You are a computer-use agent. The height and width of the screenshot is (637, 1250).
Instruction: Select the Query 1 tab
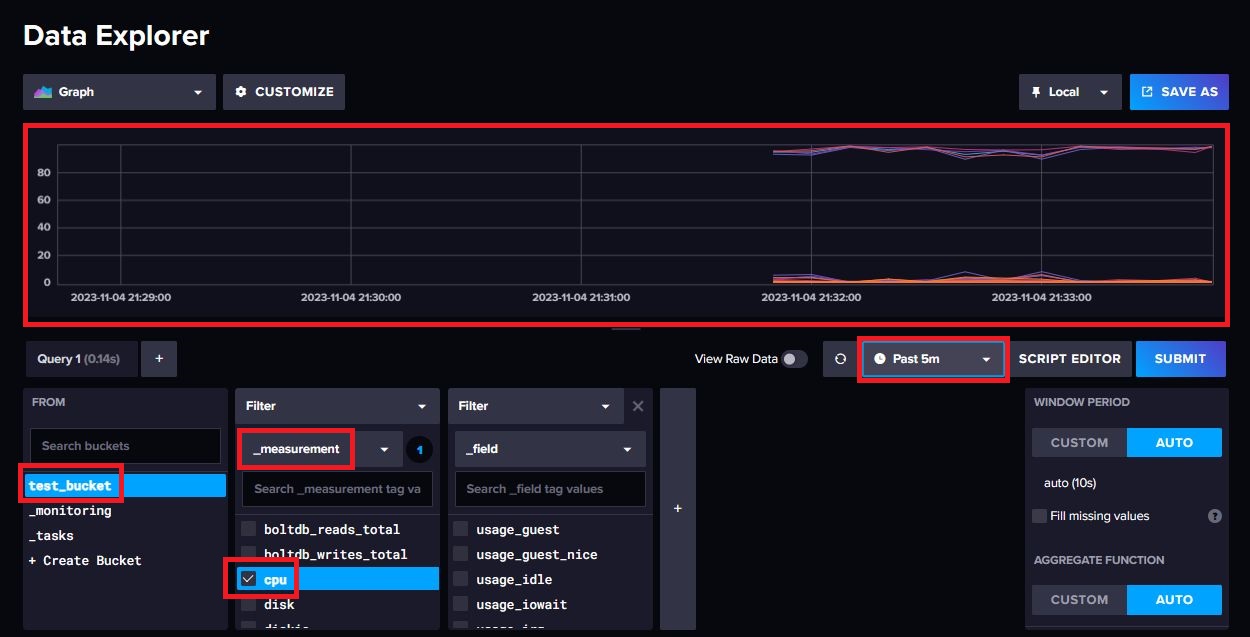coord(81,358)
